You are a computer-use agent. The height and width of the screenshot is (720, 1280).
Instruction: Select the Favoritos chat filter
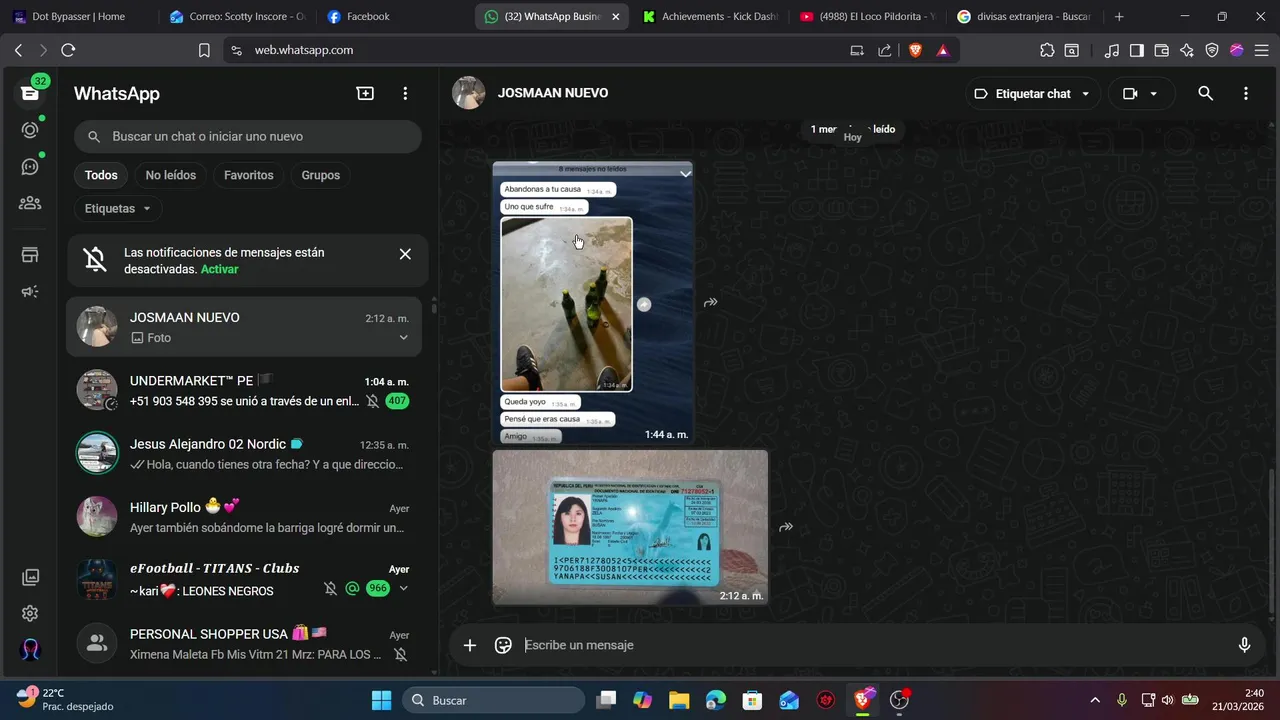pyautogui.click(x=249, y=175)
